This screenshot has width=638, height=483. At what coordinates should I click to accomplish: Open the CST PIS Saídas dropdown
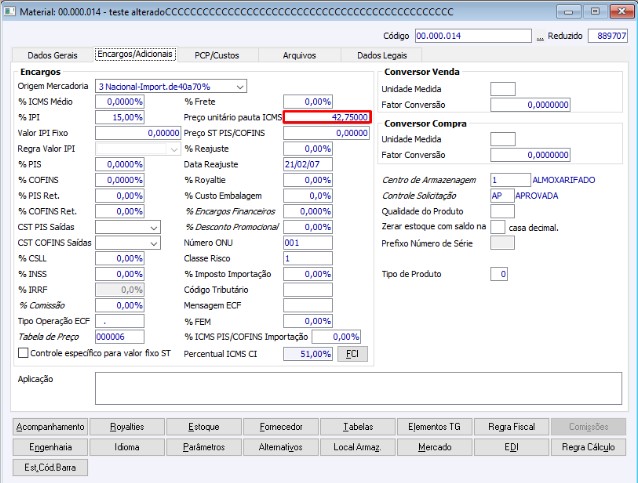(154, 227)
